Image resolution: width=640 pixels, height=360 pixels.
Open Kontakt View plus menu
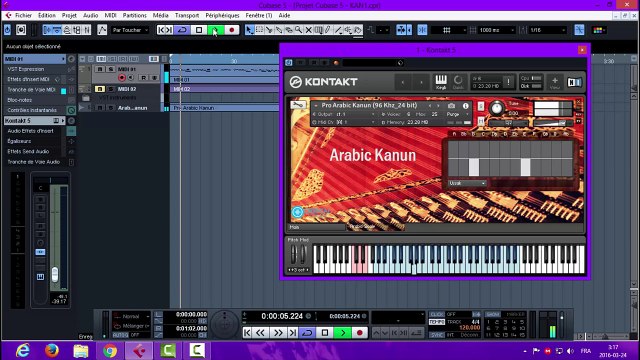(554, 82)
